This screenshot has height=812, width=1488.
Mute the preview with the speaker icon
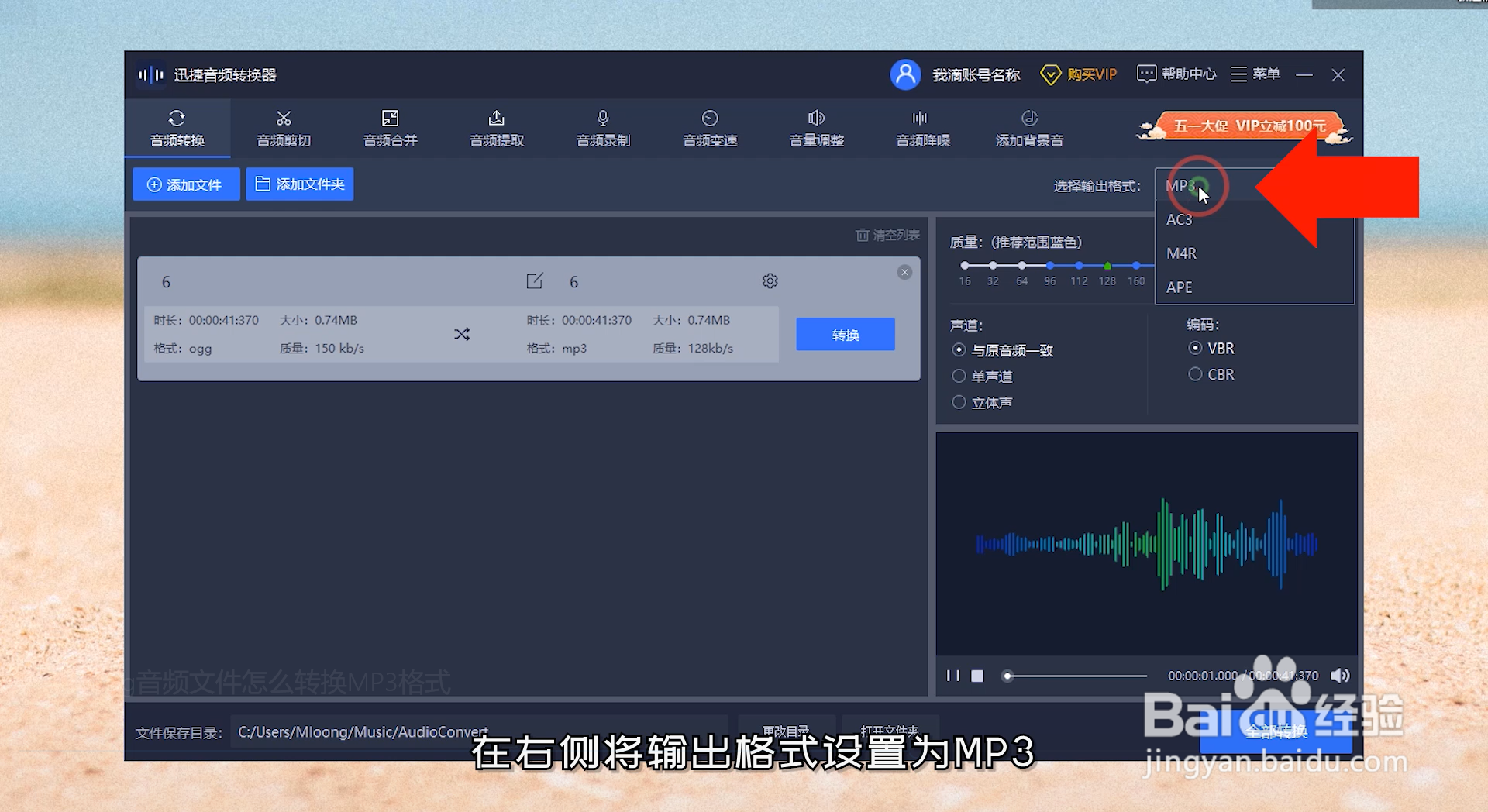click(x=1340, y=676)
